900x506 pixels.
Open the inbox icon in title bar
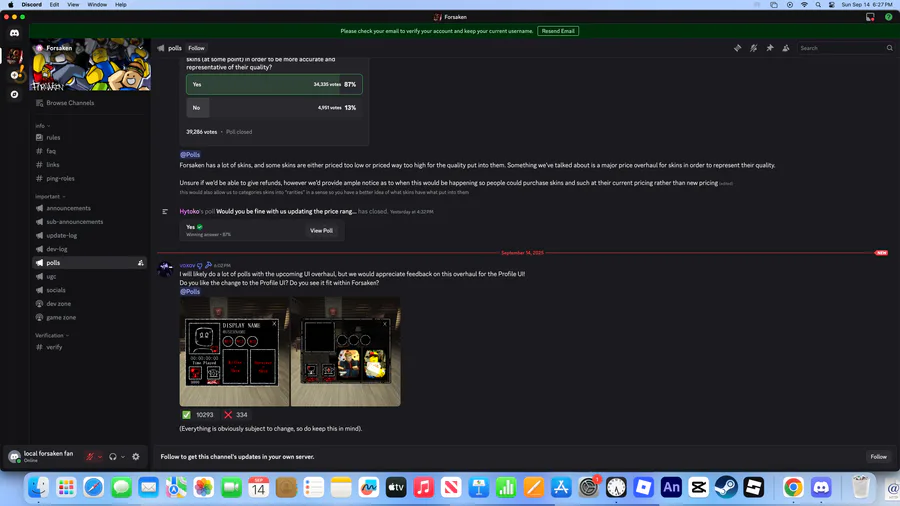pos(870,17)
